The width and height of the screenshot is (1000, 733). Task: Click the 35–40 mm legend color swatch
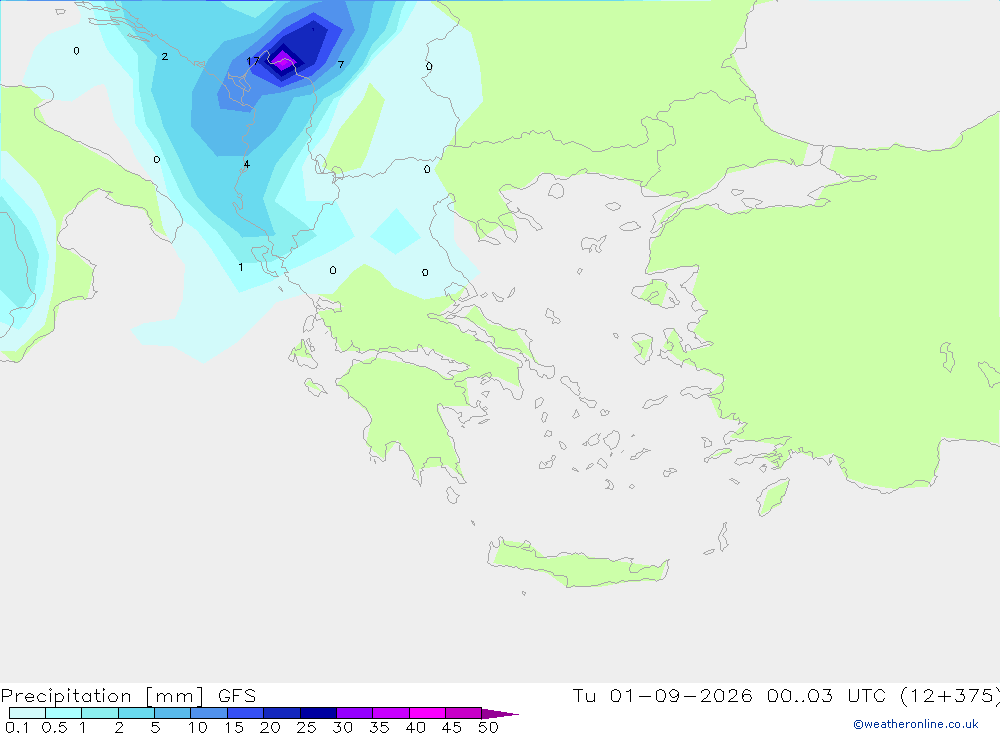391,713
